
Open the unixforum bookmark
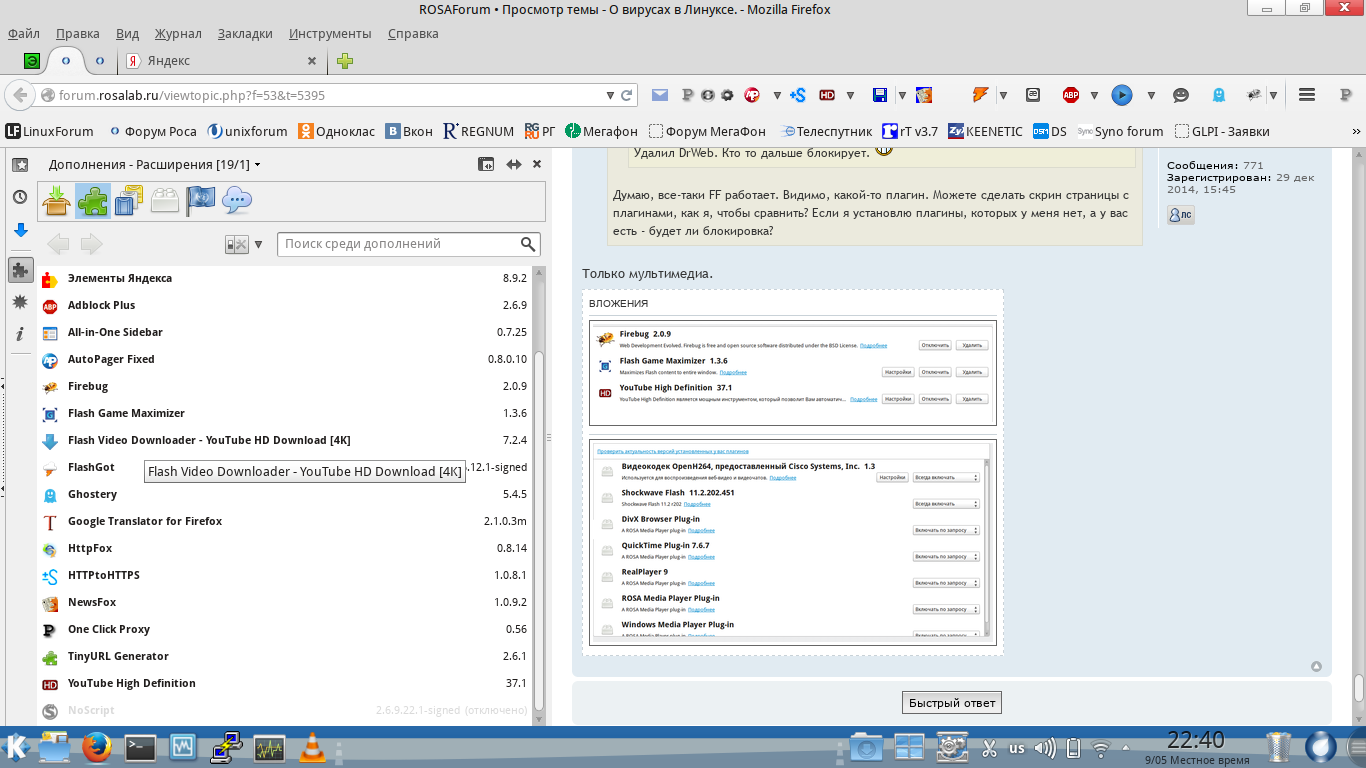248,131
